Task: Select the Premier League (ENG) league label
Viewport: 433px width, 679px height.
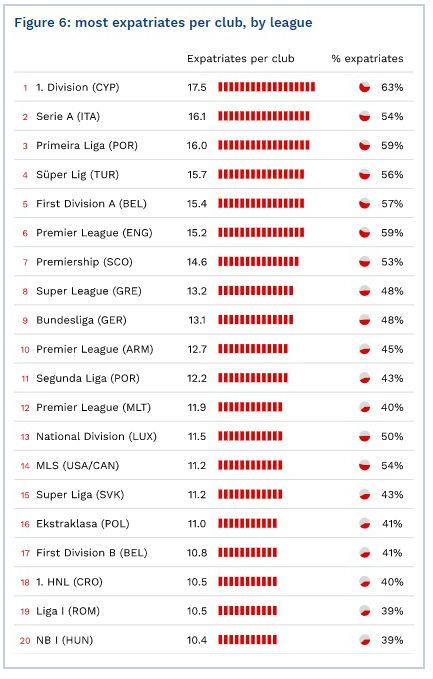Action: [94, 233]
